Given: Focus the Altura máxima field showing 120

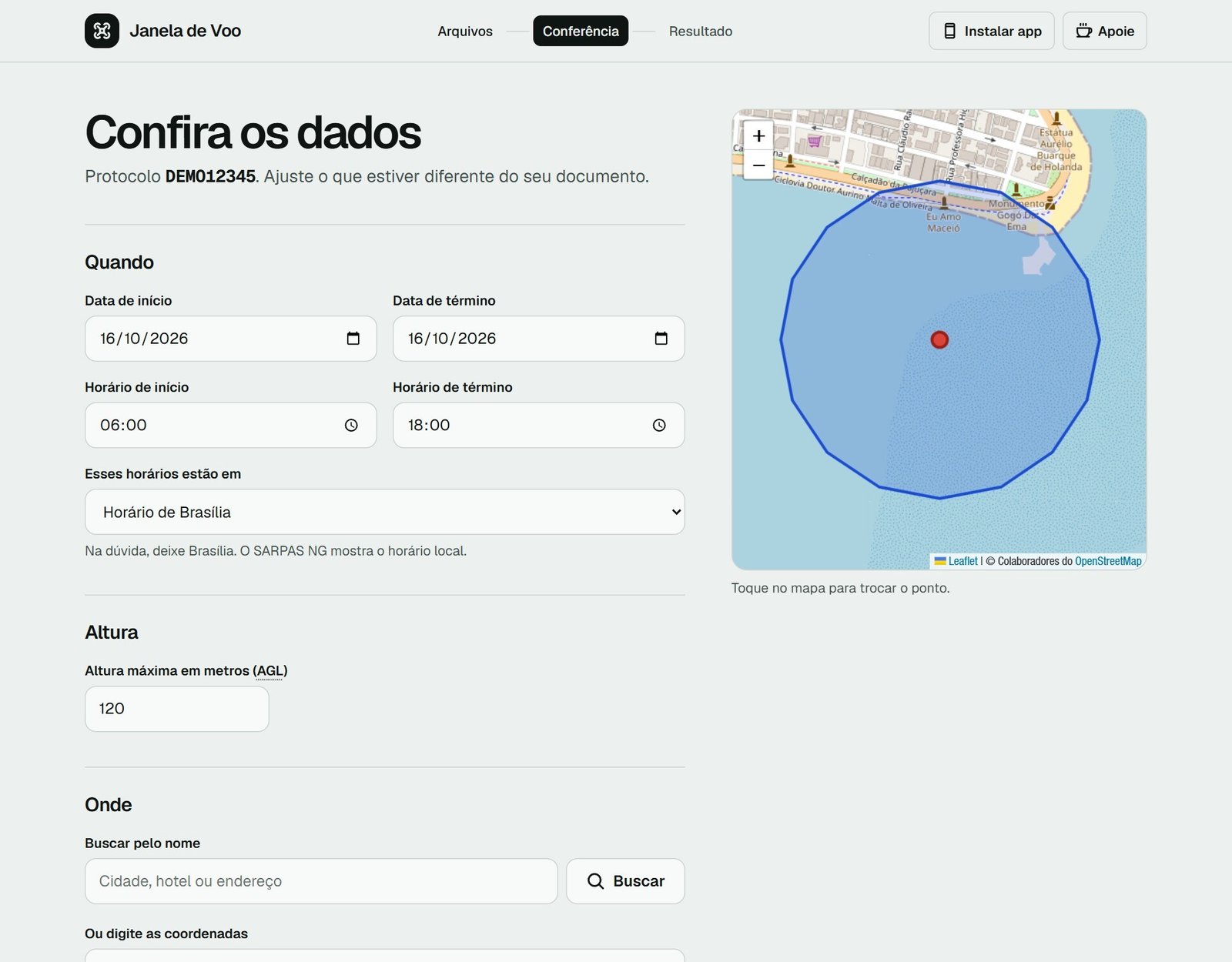Looking at the screenshot, I should click(x=177, y=709).
